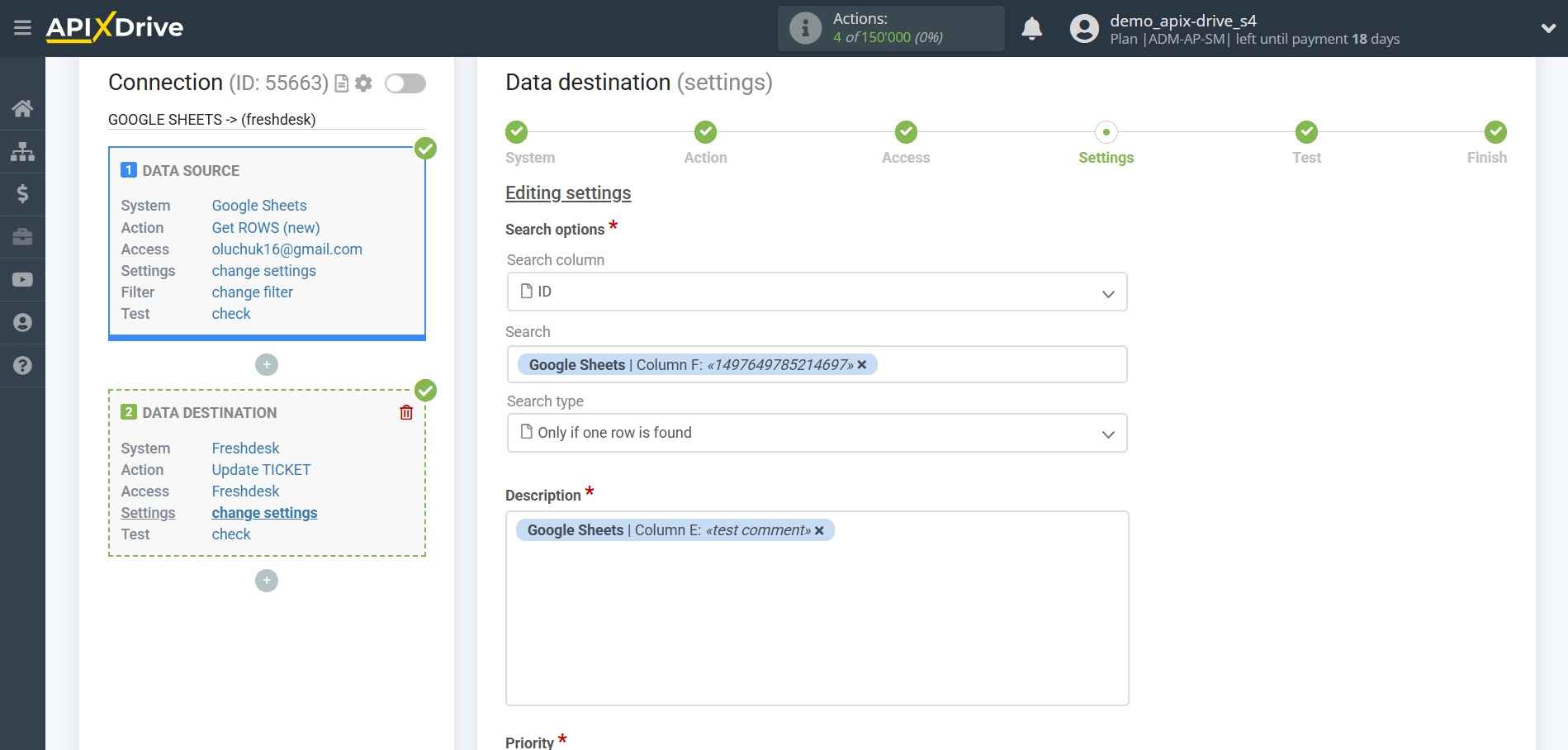
Task: Open the briefcase sidebar icon
Action: [x=22, y=237]
